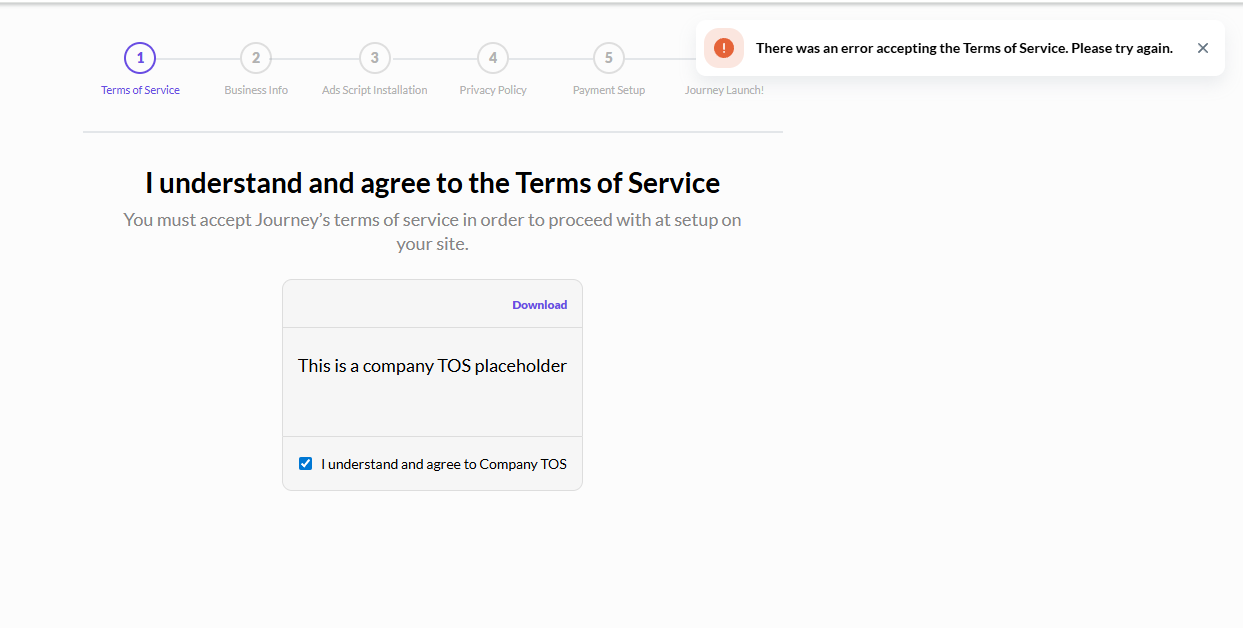Go to the Payment Setup step label

609,90
